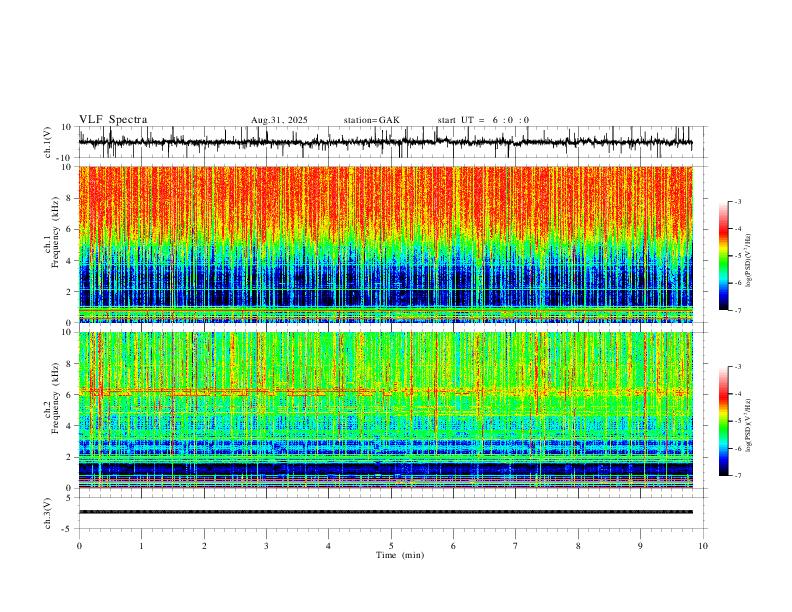Select the date "Aug.31, 2025"
Image resolution: width=792 pixels, height=612 pixels.
279,120
